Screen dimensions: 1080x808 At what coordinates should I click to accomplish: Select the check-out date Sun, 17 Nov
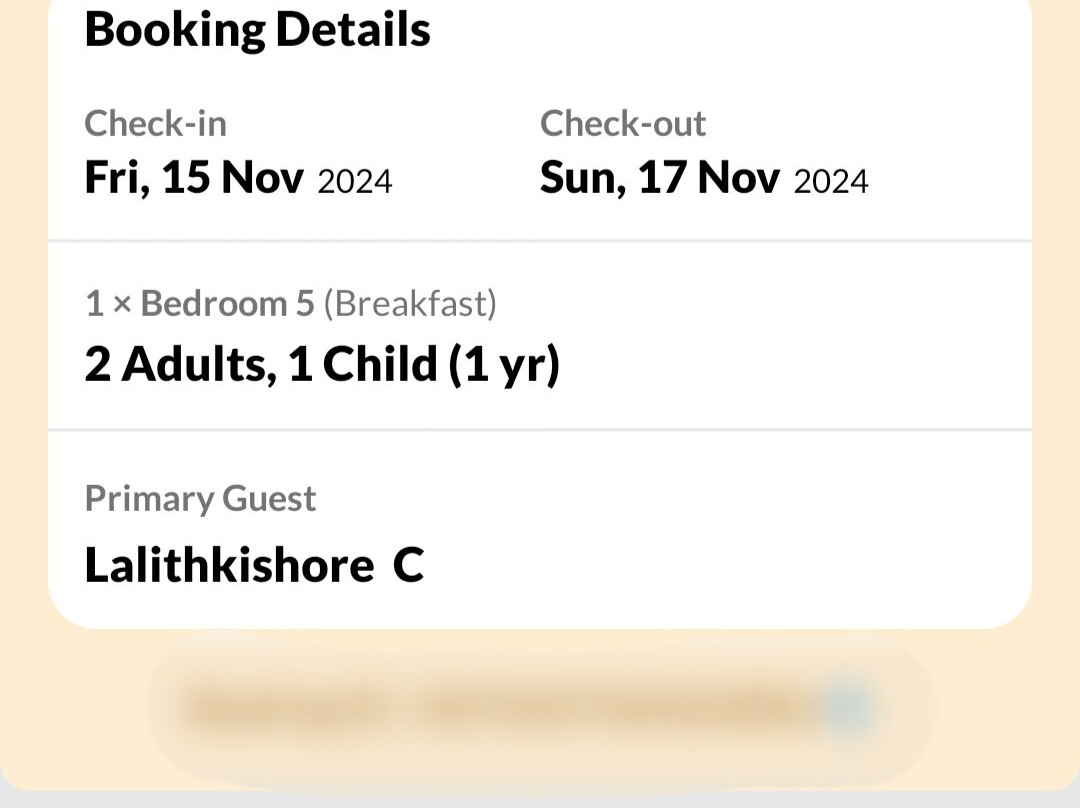point(704,177)
